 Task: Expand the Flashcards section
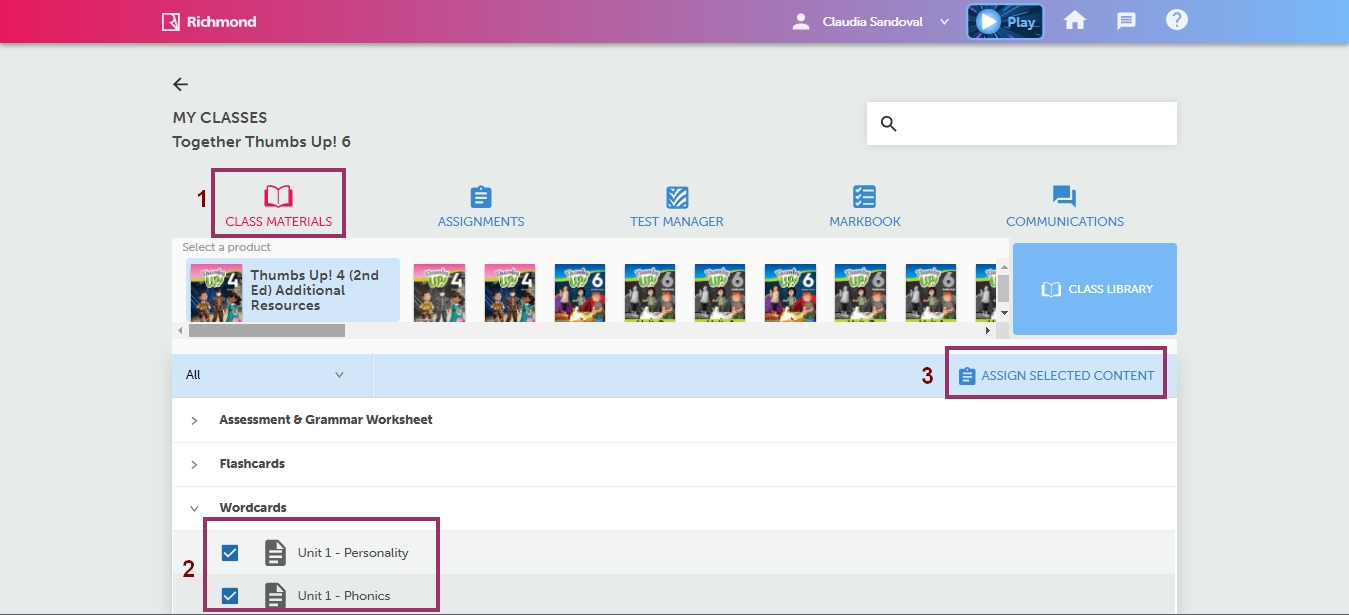click(194, 465)
